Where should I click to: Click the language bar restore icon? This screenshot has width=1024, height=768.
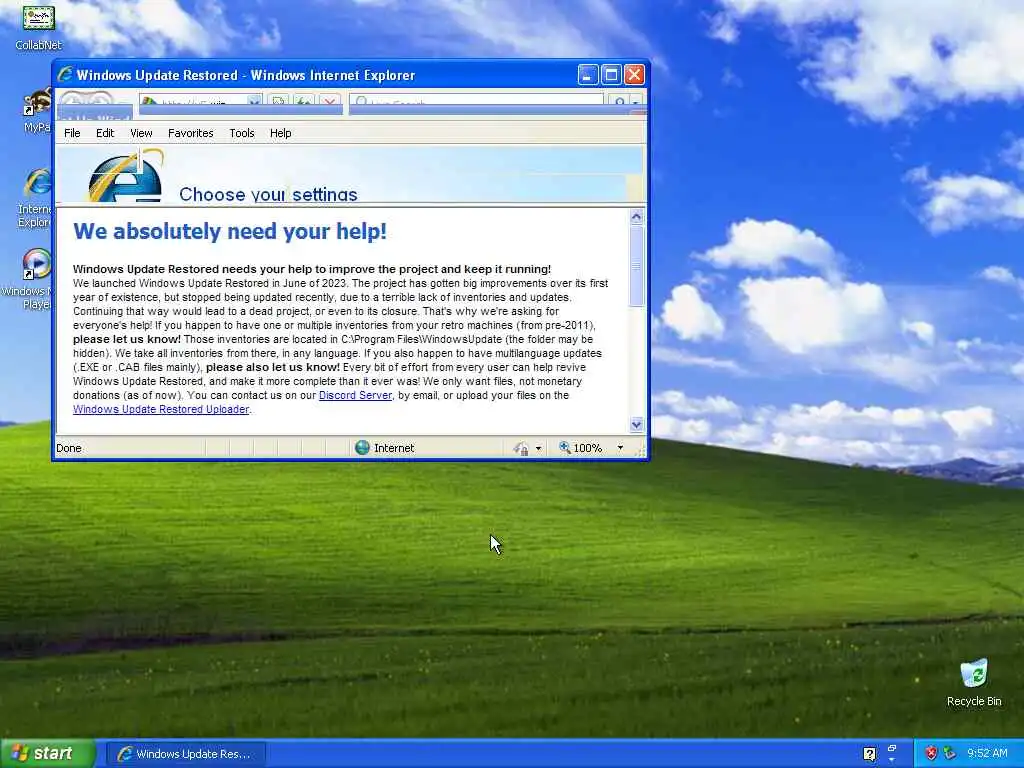[x=892, y=748]
